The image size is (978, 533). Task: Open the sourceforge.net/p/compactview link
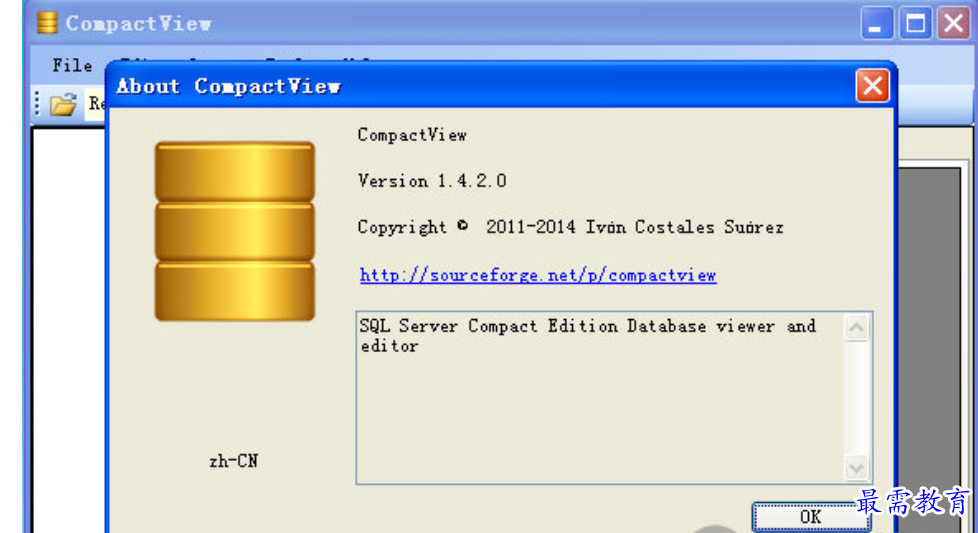pos(538,275)
